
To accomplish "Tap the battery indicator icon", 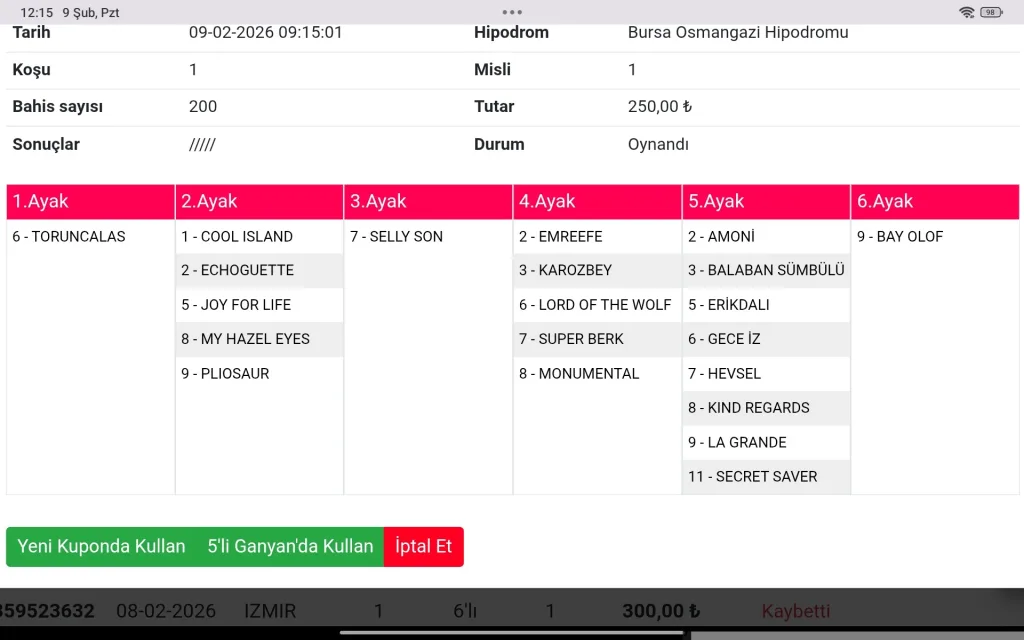I will (x=991, y=12).
